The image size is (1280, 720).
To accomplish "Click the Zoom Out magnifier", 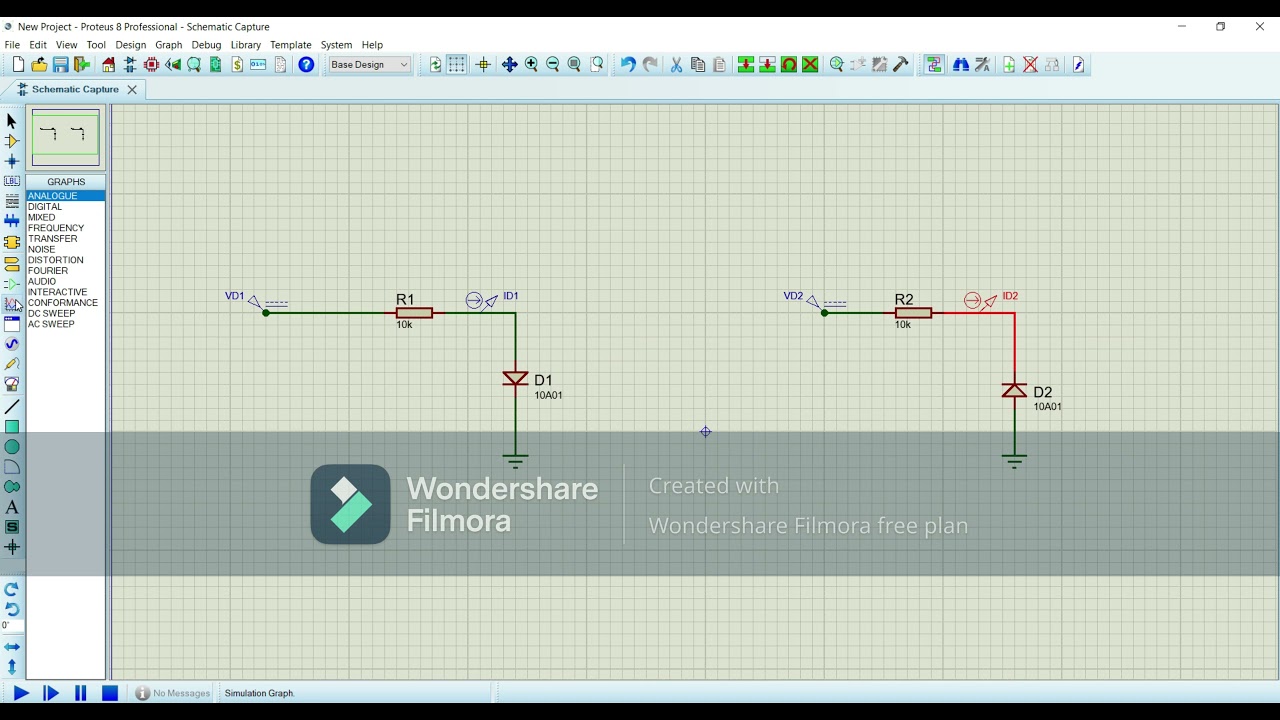I will (553, 65).
